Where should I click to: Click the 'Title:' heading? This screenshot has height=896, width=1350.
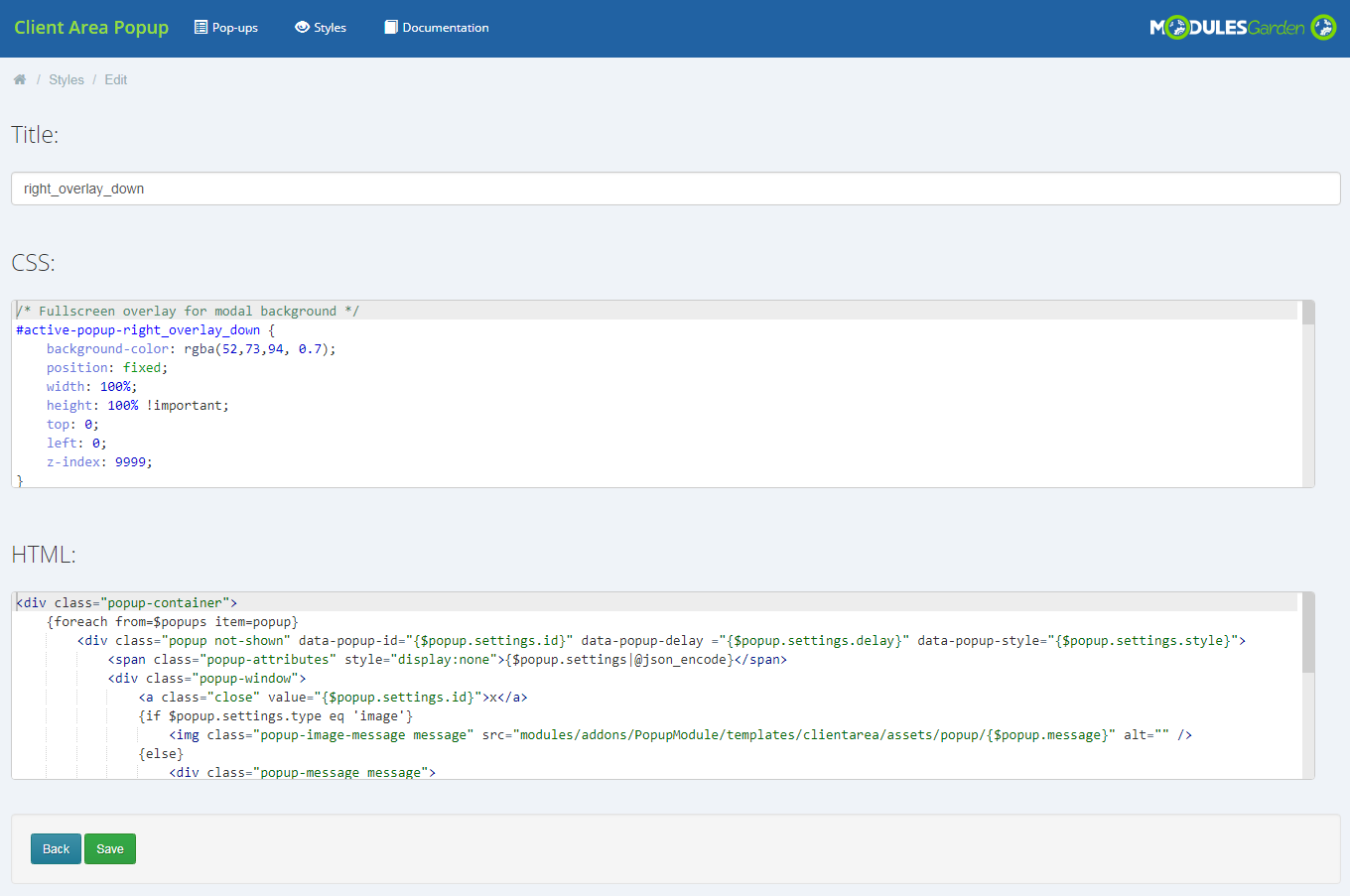click(x=35, y=135)
